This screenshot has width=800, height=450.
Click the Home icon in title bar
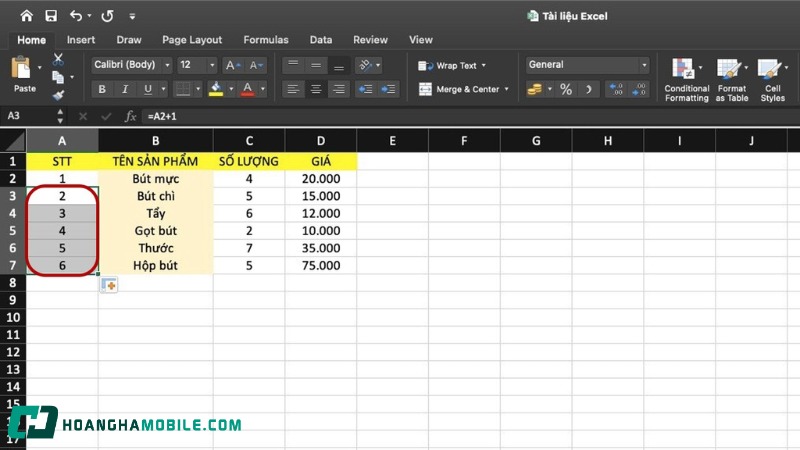click(27, 16)
